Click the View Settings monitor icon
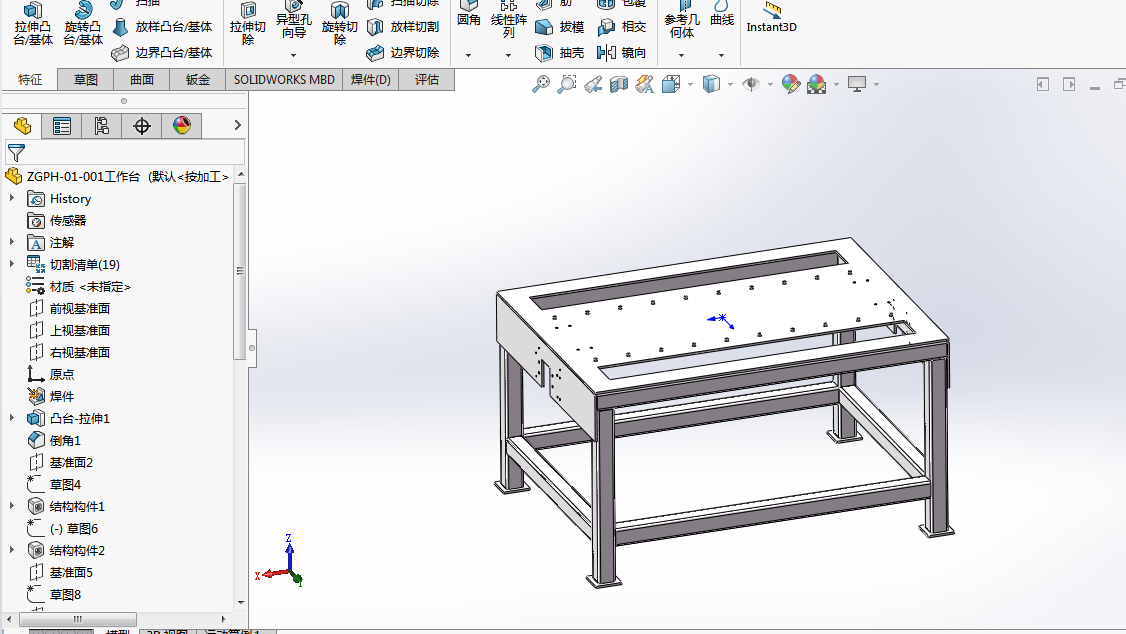 pos(857,84)
